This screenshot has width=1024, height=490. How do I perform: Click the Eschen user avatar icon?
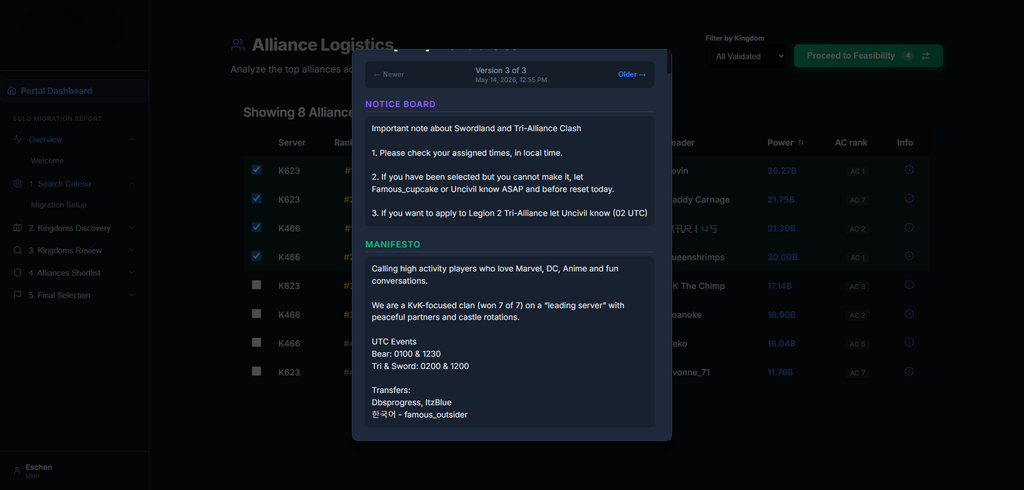click(17, 470)
